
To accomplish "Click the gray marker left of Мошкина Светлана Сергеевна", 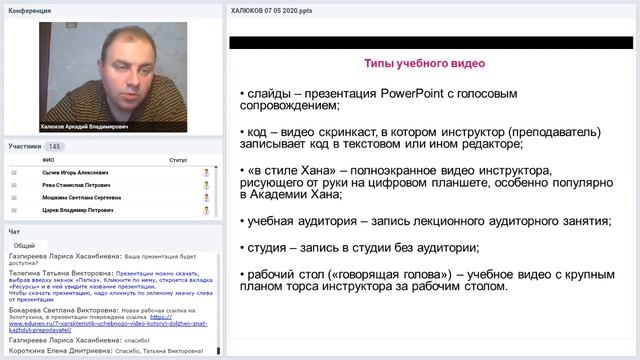I will click(14, 198).
